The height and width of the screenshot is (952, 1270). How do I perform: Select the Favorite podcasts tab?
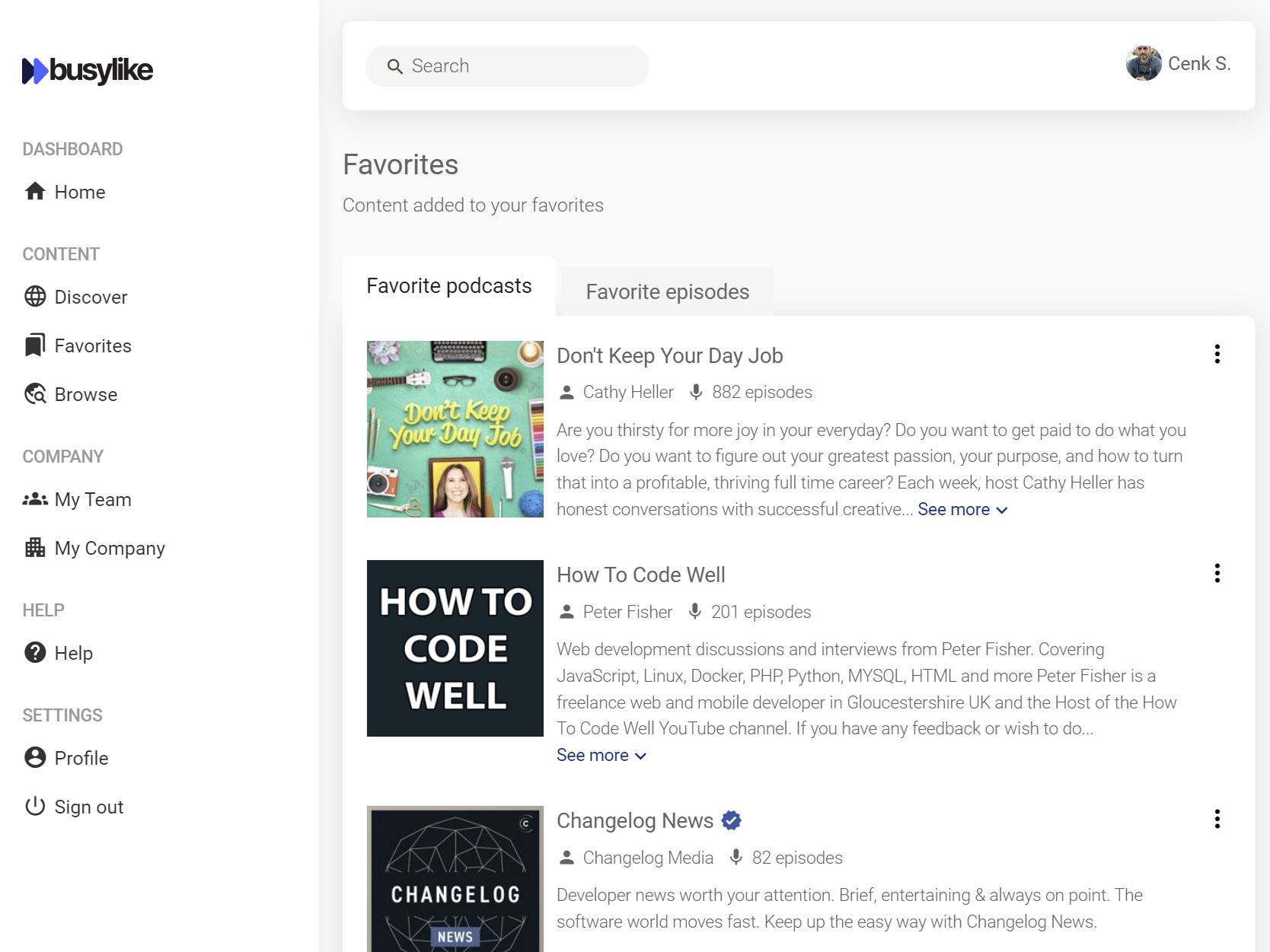pos(449,285)
